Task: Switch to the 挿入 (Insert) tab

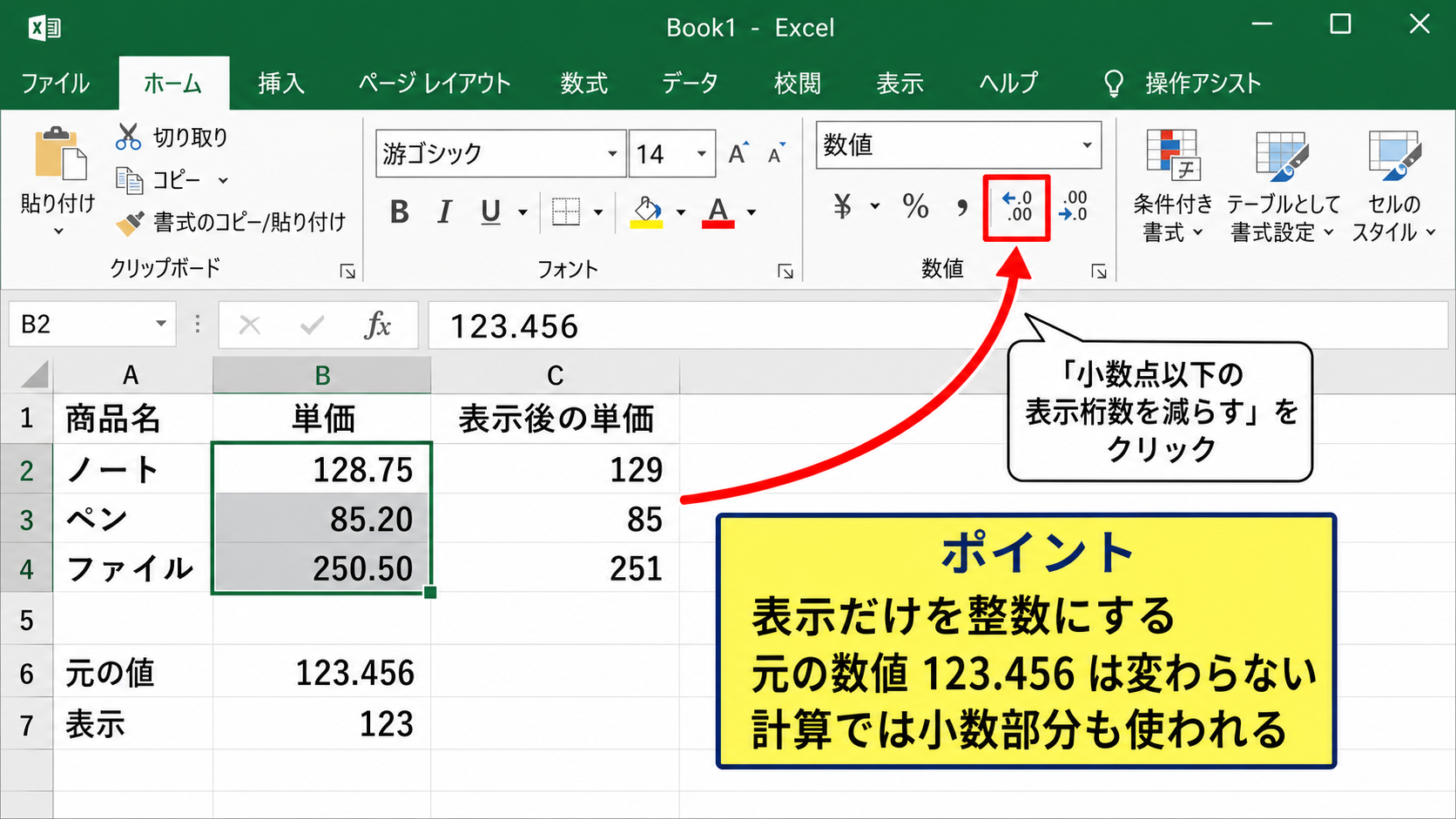Action: (281, 84)
